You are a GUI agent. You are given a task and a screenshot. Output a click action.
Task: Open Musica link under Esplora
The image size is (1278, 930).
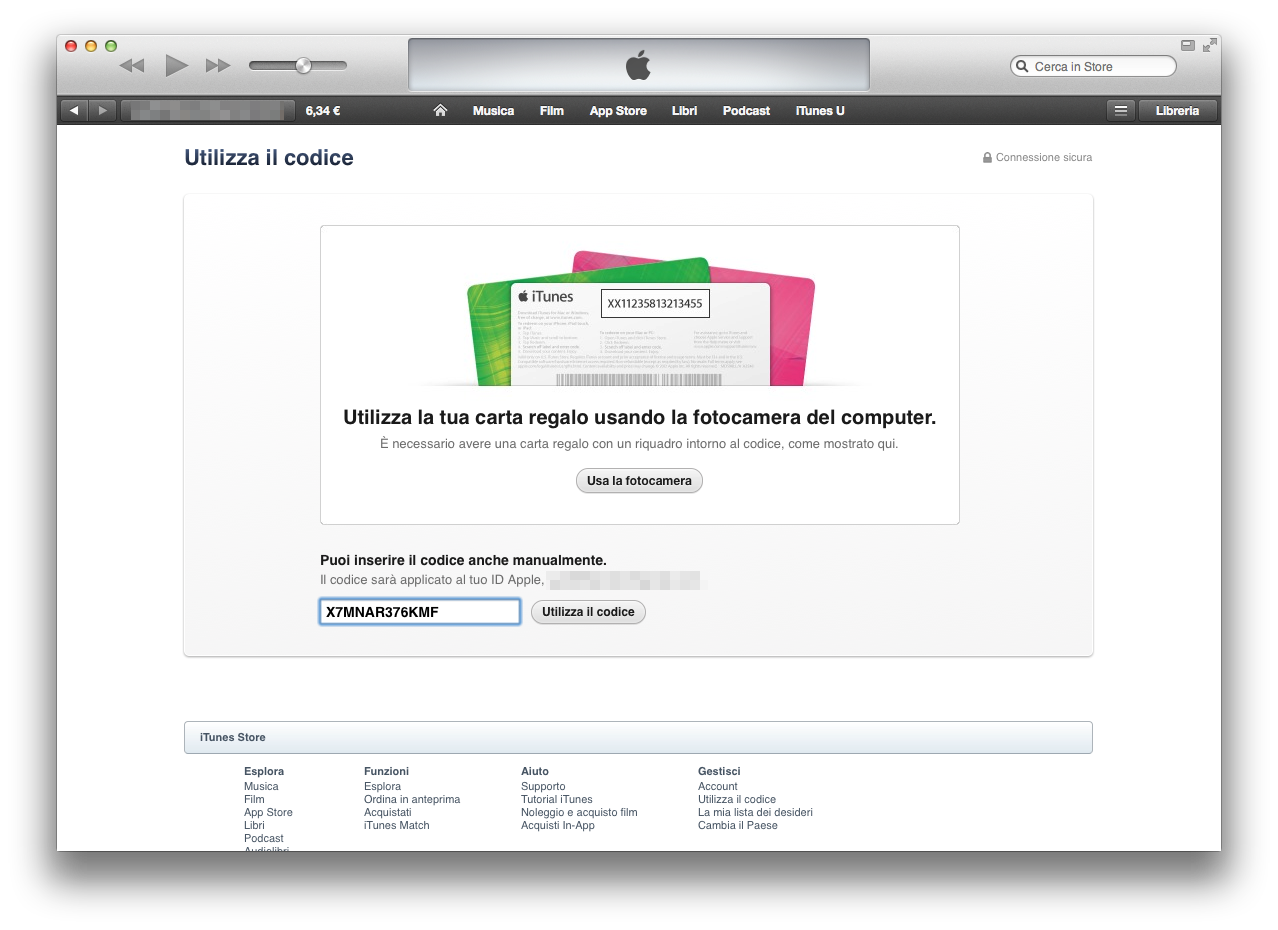click(261, 787)
